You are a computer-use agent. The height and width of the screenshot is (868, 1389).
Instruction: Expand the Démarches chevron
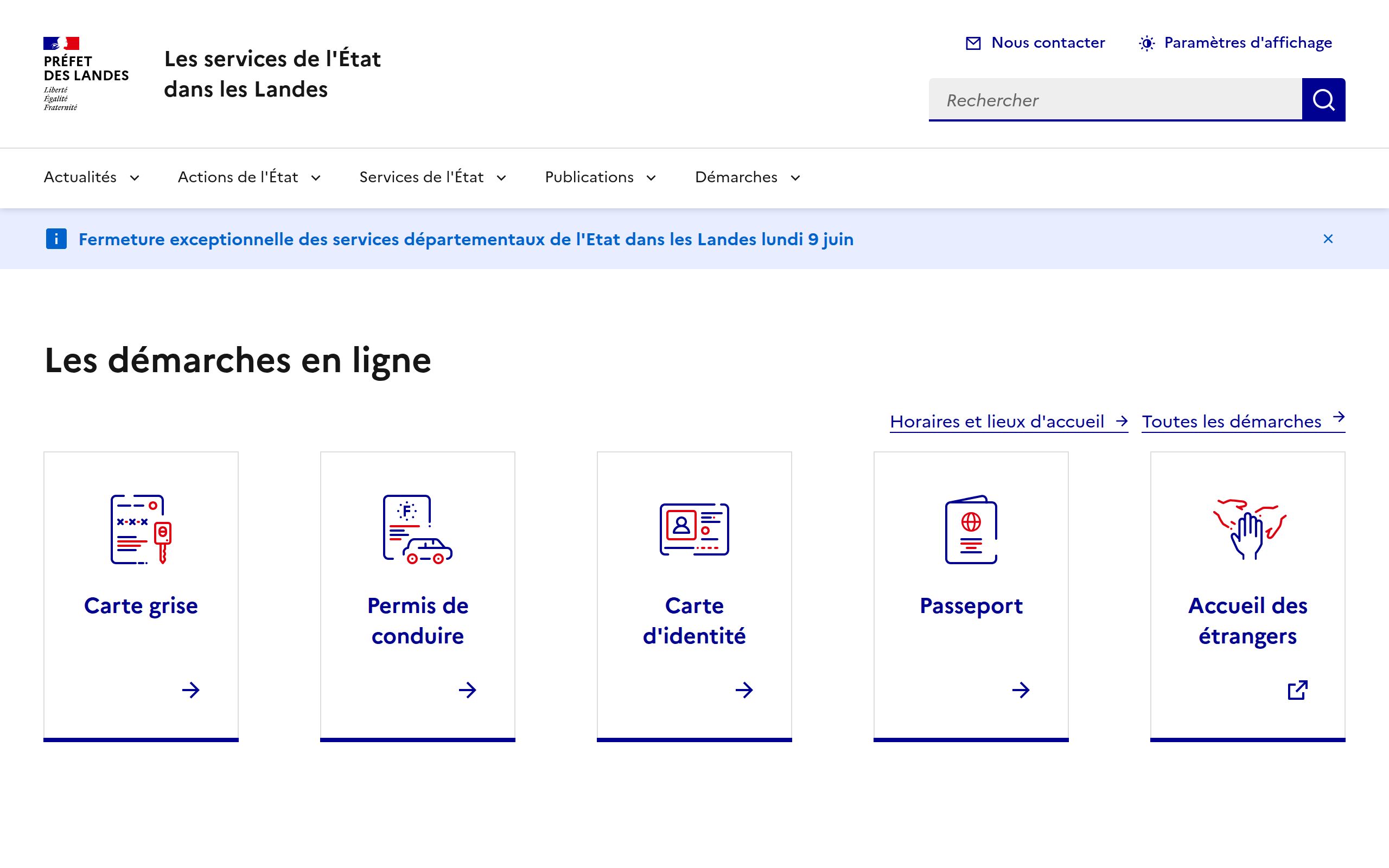tap(795, 178)
